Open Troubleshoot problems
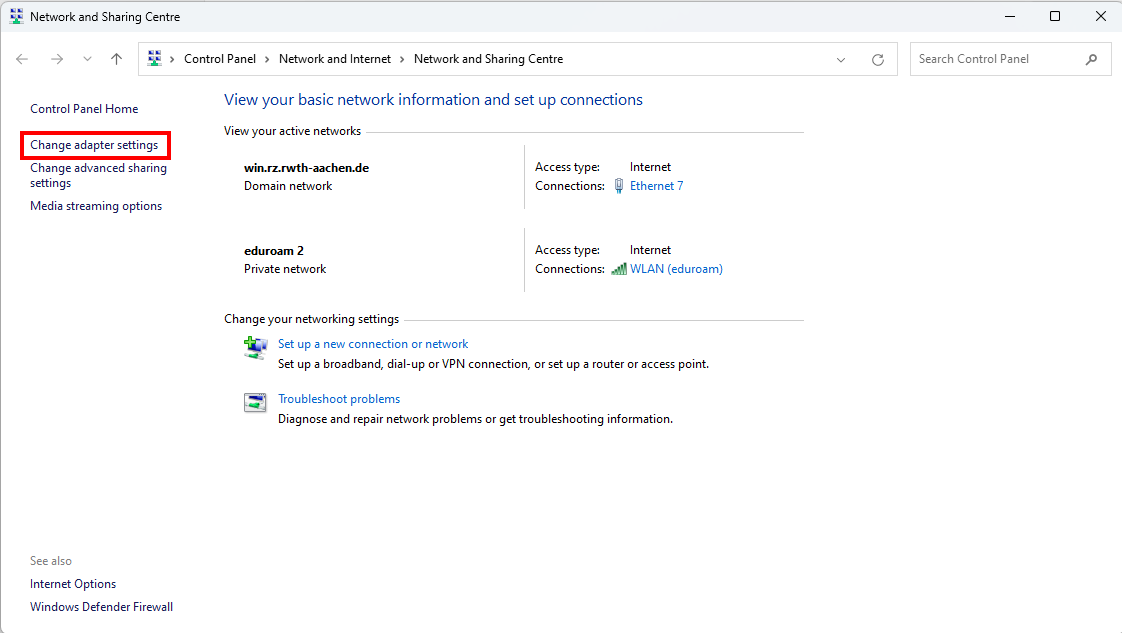The width and height of the screenshot is (1122, 633). pos(339,399)
